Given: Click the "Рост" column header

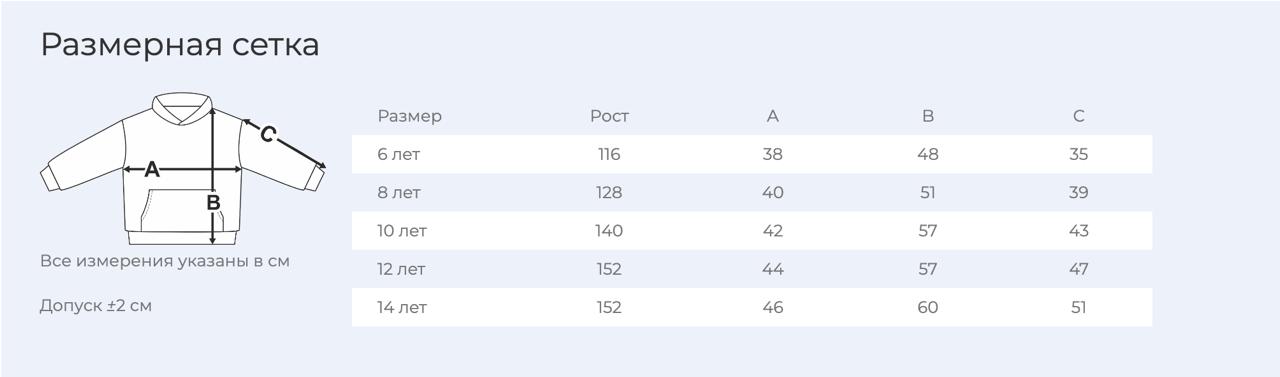Looking at the screenshot, I should pyautogui.click(x=609, y=116).
